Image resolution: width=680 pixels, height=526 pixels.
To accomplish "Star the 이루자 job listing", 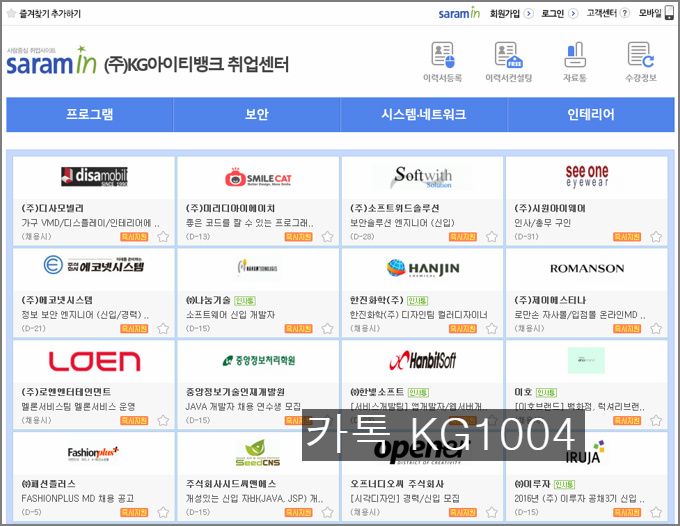I will (656, 513).
